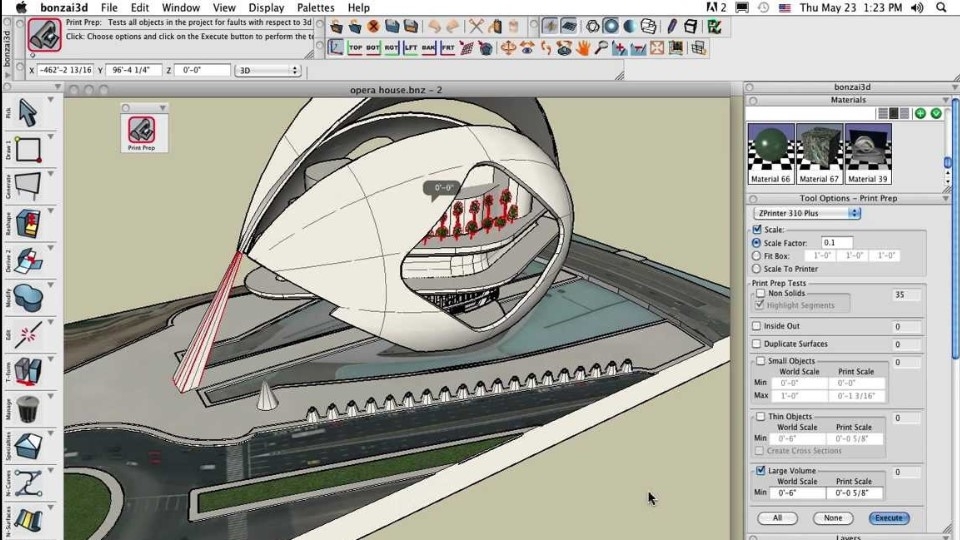The height and width of the screenshot is (540, 960).
Task: Select the Fit Box radio button
Action: pos(757,256)
